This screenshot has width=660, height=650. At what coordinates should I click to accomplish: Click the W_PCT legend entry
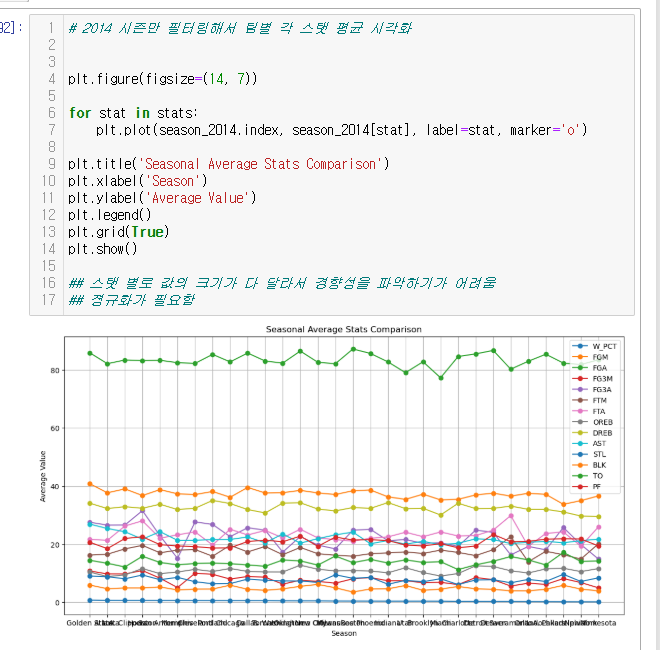pyautogui.click(x=594, y=346)
